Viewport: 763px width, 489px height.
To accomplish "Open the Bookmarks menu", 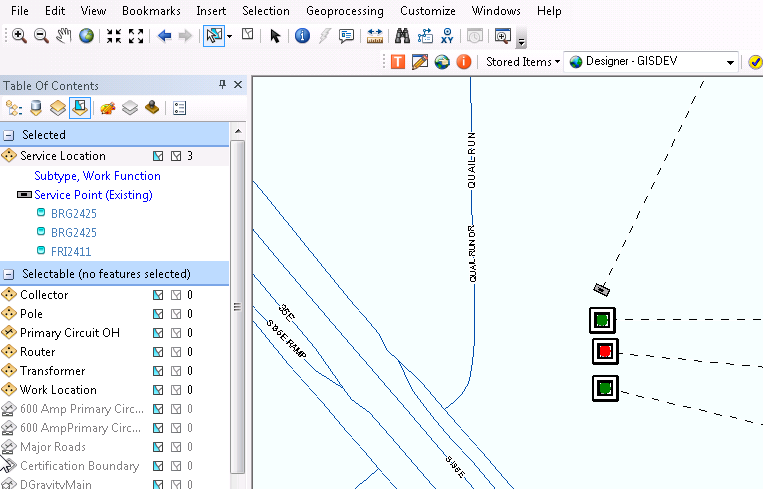I will coord(151,11).
